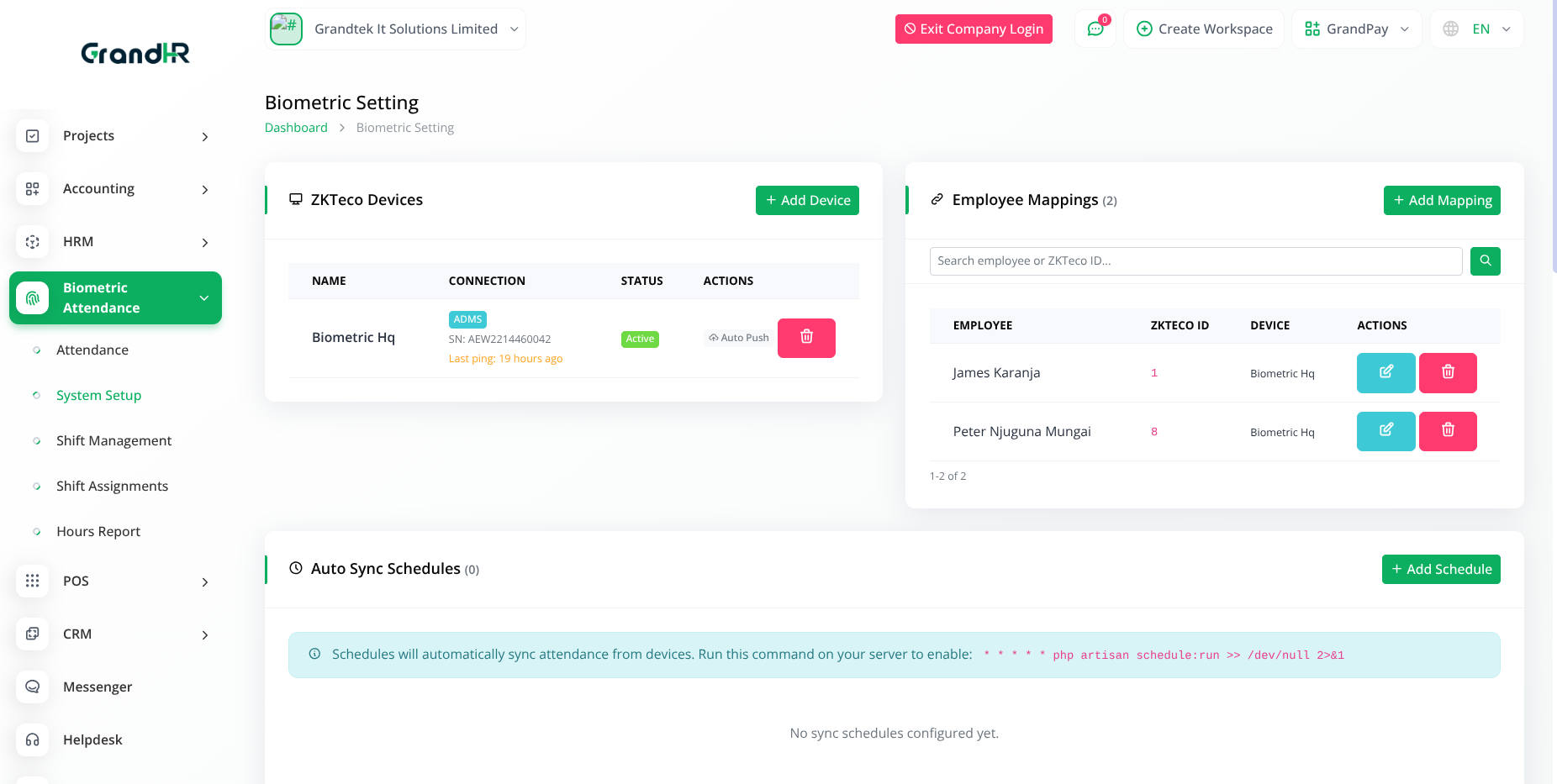The width and height of the screenshot is (1557, 784).
Task: Open the Hours Report page
Action: [98, 531]
